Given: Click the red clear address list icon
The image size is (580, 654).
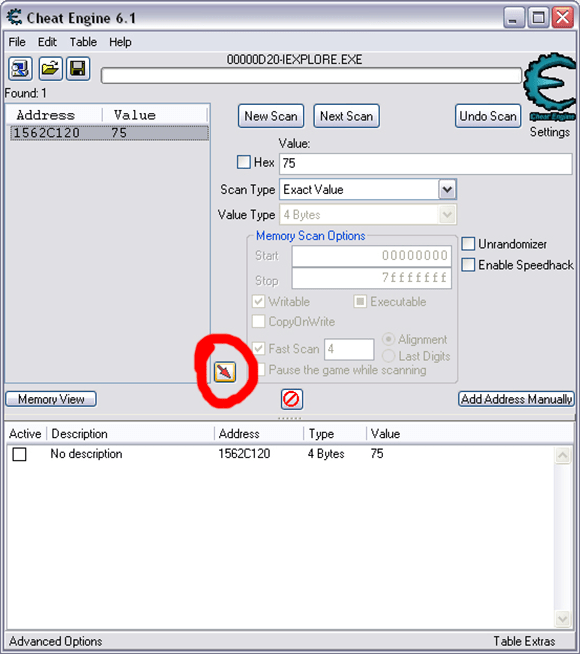Looking at the screenshot, I should (x=291, y=399).
